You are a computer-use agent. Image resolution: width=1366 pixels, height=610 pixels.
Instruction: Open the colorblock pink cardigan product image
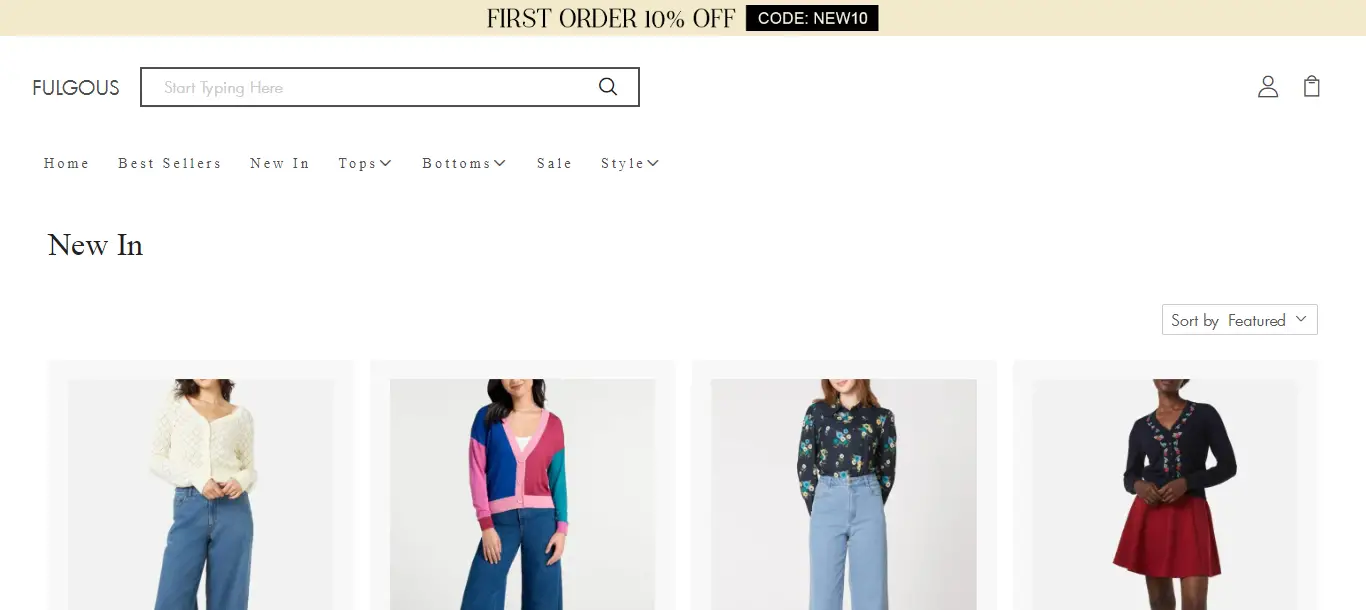tap(522, 494)
